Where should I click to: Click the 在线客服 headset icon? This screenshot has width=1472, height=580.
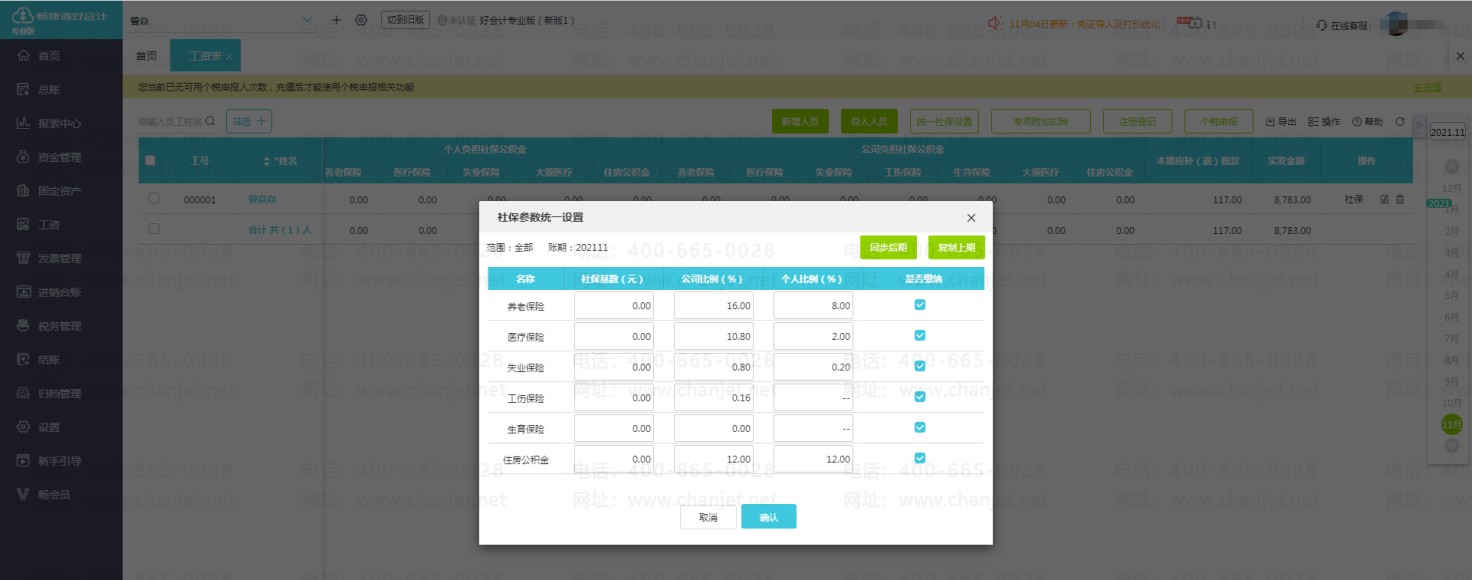(x=1322, y=25)
